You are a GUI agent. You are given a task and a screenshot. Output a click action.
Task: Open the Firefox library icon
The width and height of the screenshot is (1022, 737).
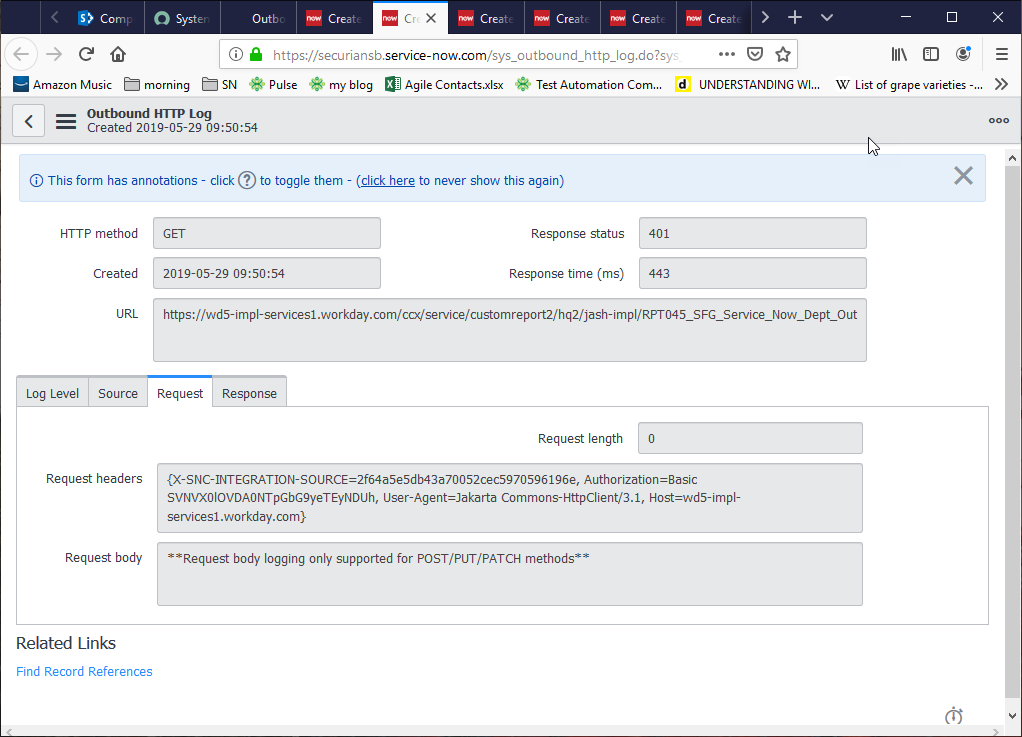(898, 53)
